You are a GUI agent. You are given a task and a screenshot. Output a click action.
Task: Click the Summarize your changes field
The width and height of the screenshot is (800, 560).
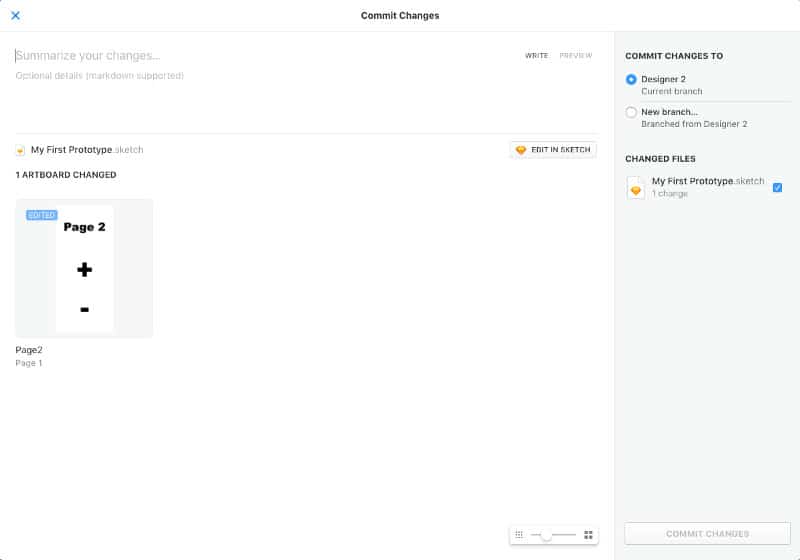265,56
